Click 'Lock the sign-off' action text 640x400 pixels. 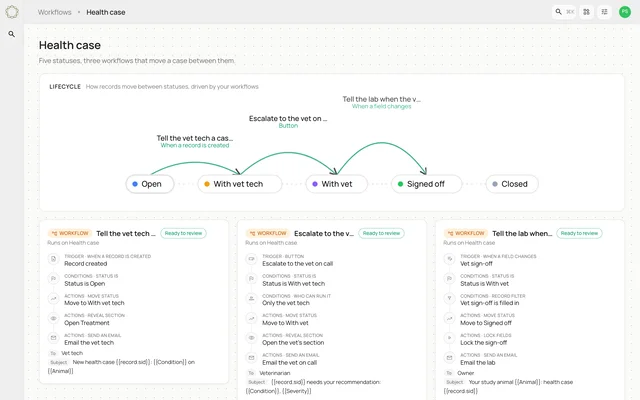[484, 343]
